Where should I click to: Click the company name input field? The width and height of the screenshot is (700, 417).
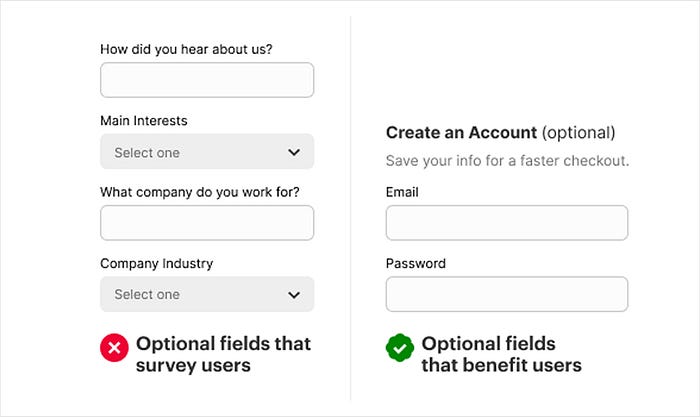point(206,223)
